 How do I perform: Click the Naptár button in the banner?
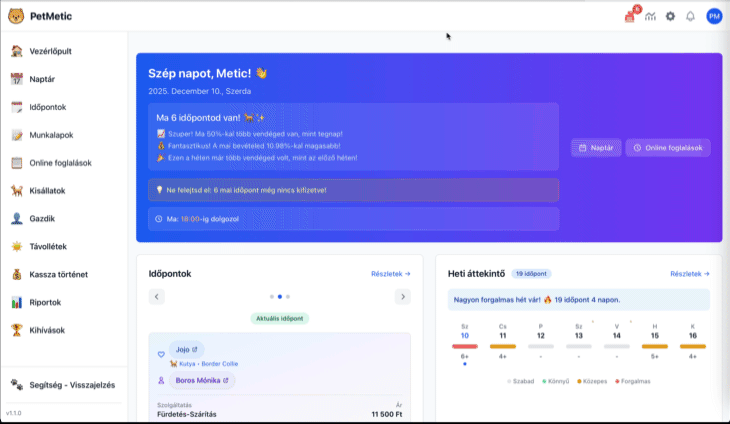click(595, 148)
